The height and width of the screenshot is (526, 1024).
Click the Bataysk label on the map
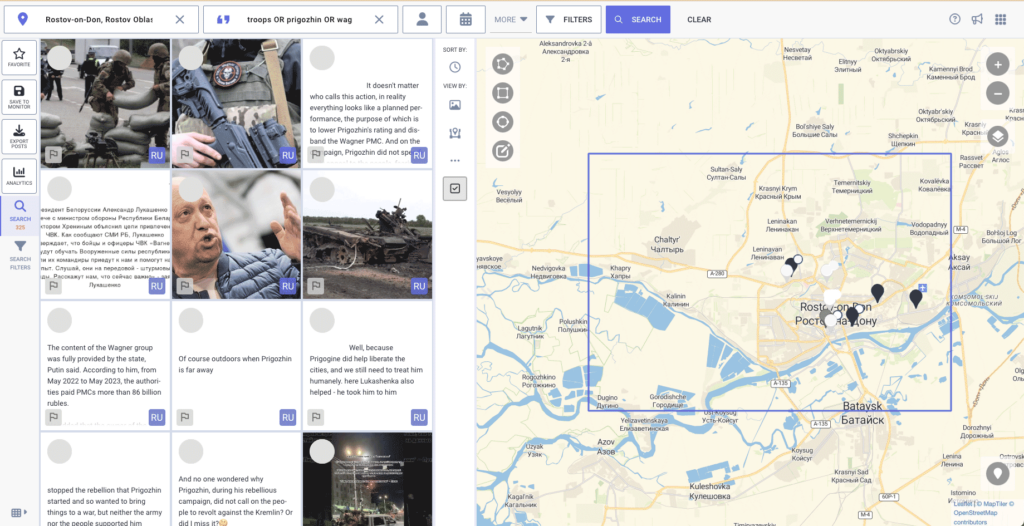pos(862,413)
